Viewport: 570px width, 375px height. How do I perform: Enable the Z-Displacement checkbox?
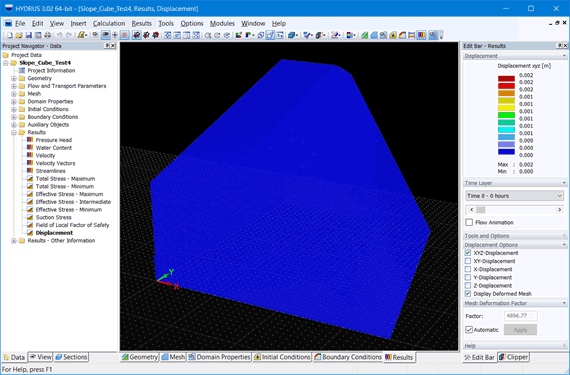pyautogui.click(x=468, y=286)
